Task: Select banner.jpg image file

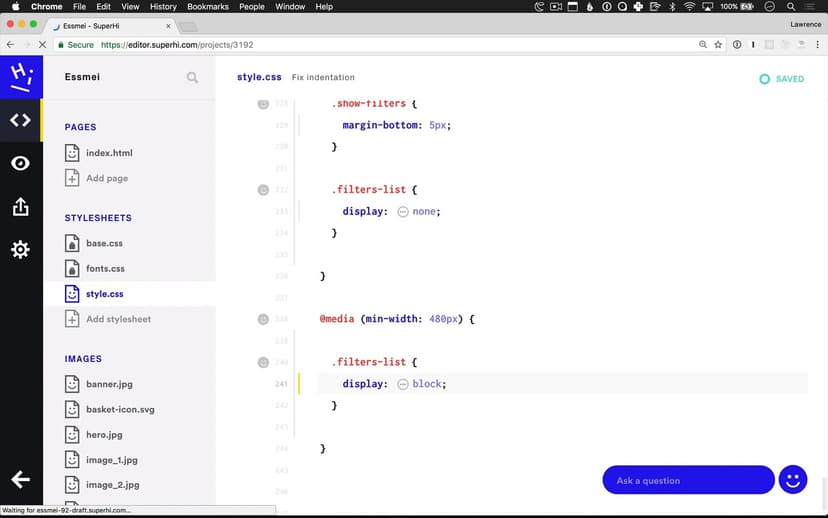Action: (109, 384)
